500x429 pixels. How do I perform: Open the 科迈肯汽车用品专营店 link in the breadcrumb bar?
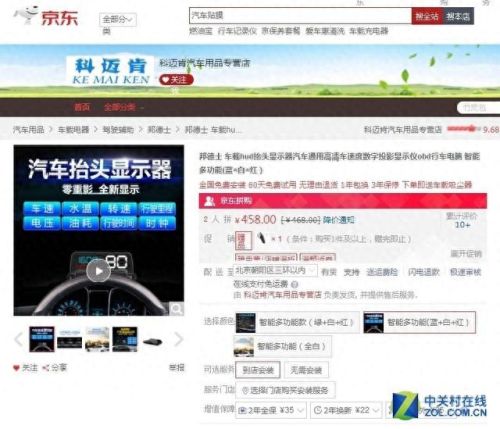pyautogui.click(x=403, y=129)
